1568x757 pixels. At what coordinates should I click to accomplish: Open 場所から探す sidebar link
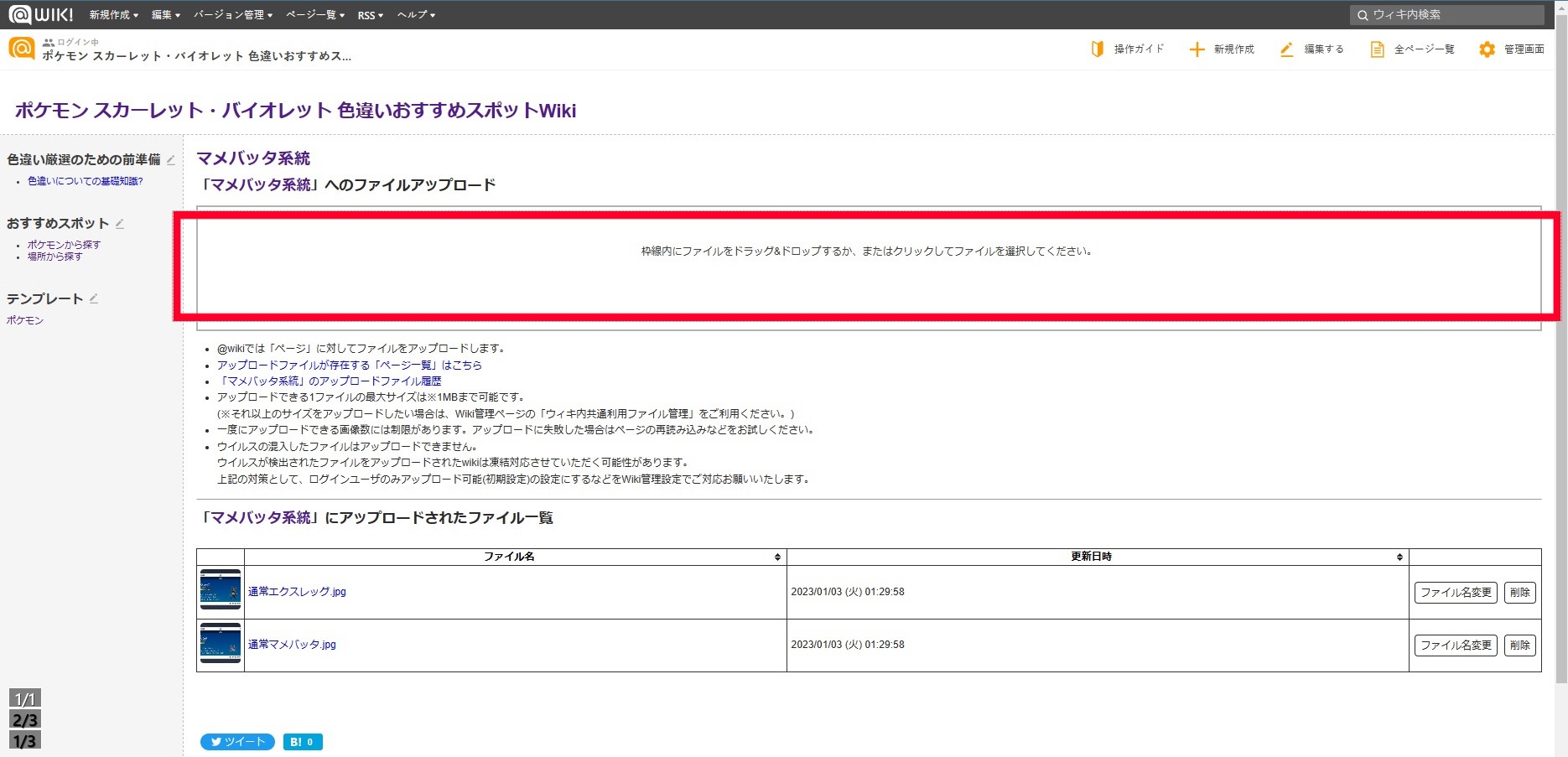(55, 257)
